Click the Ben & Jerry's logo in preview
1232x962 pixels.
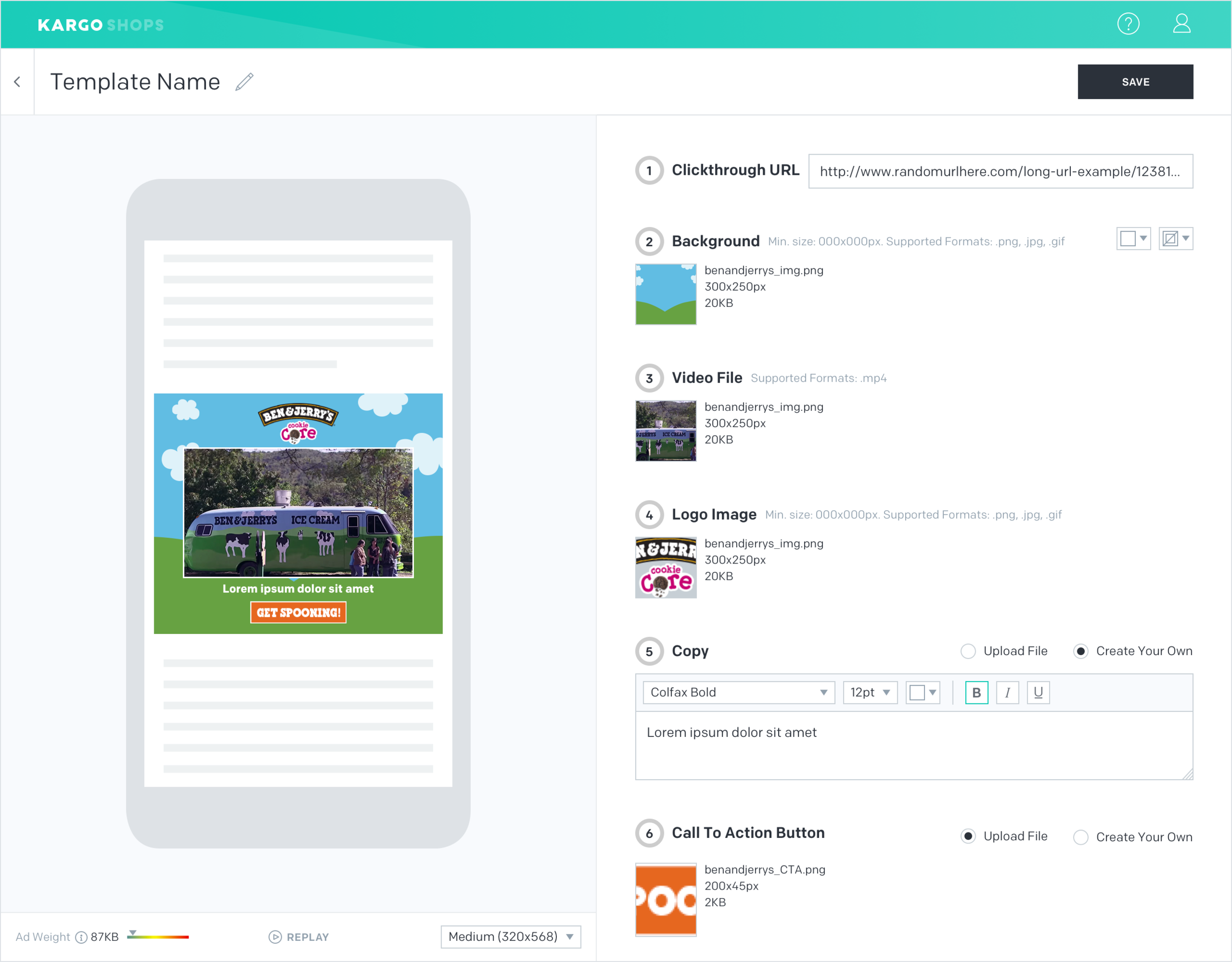point(299,423)
